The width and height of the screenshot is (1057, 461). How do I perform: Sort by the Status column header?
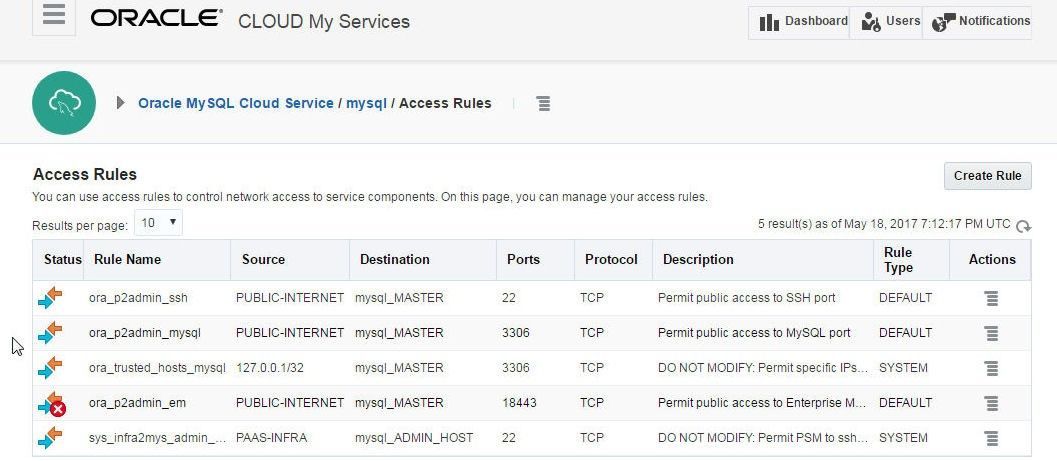pyautogui.click(x=63, y=259)
